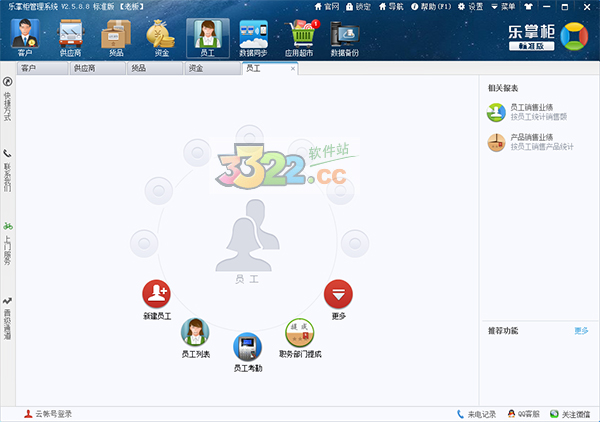Viewport: 600px width, 422px height.
Task: Open 设置 settings in title bar
Action: (x=470, y=7)
